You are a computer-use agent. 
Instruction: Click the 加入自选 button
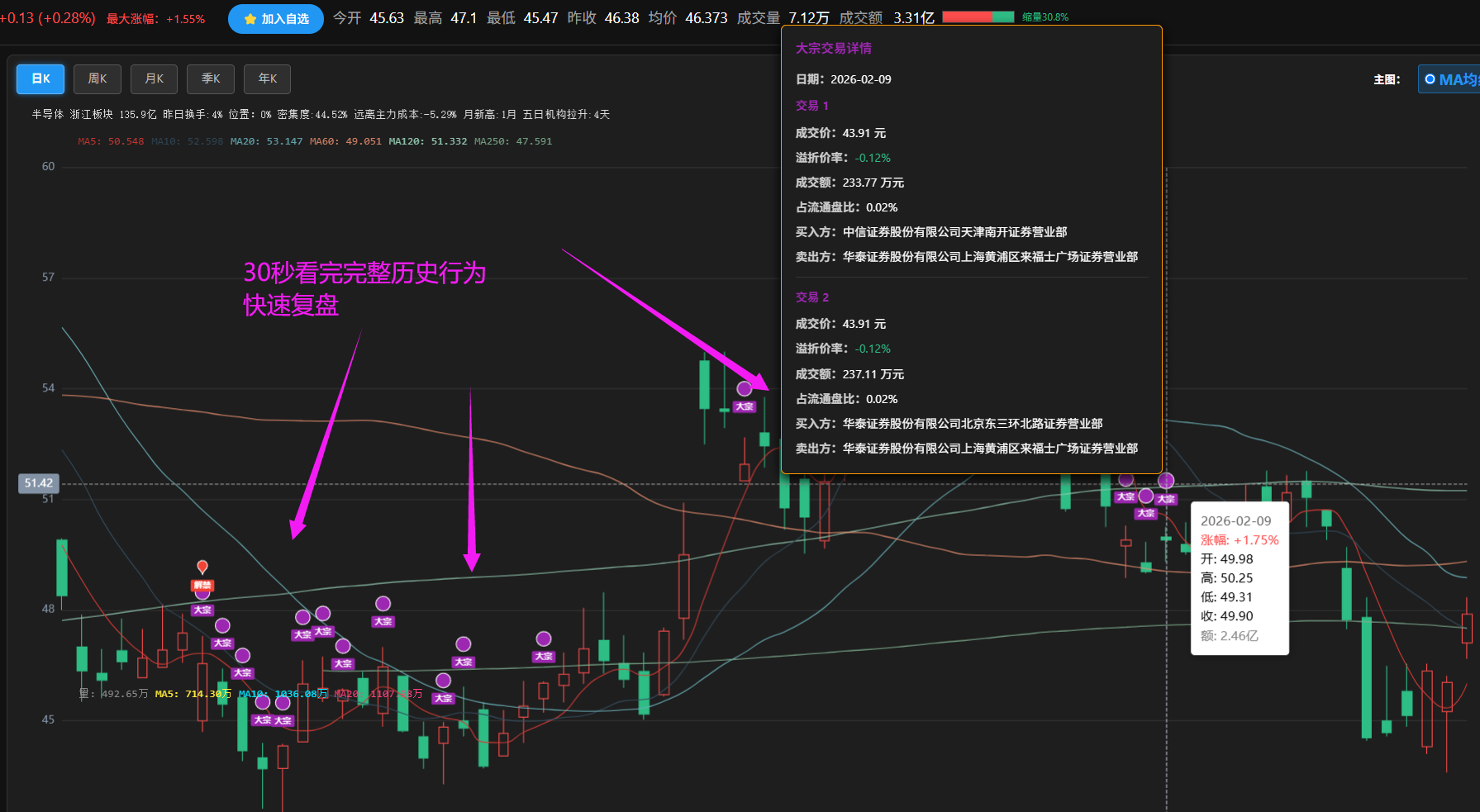coord(276,19)
